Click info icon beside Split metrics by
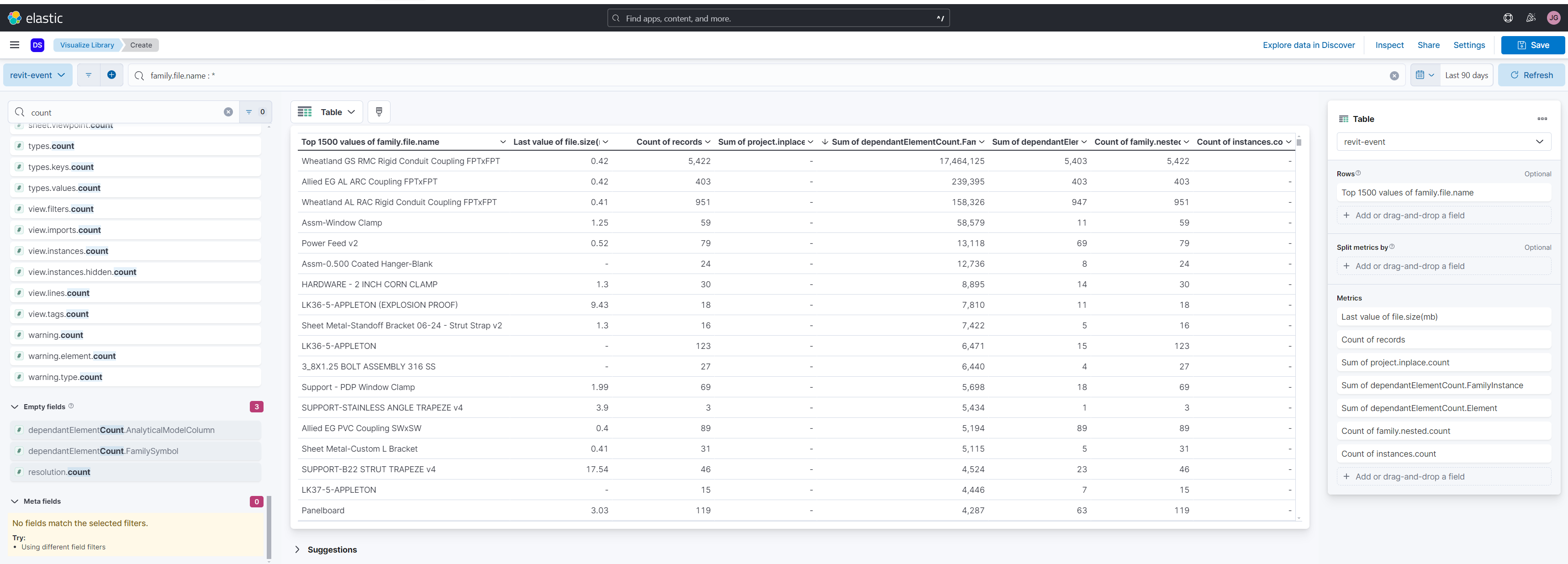Viewport: 1568px width, 564px height. click(x=1392, y=247)
